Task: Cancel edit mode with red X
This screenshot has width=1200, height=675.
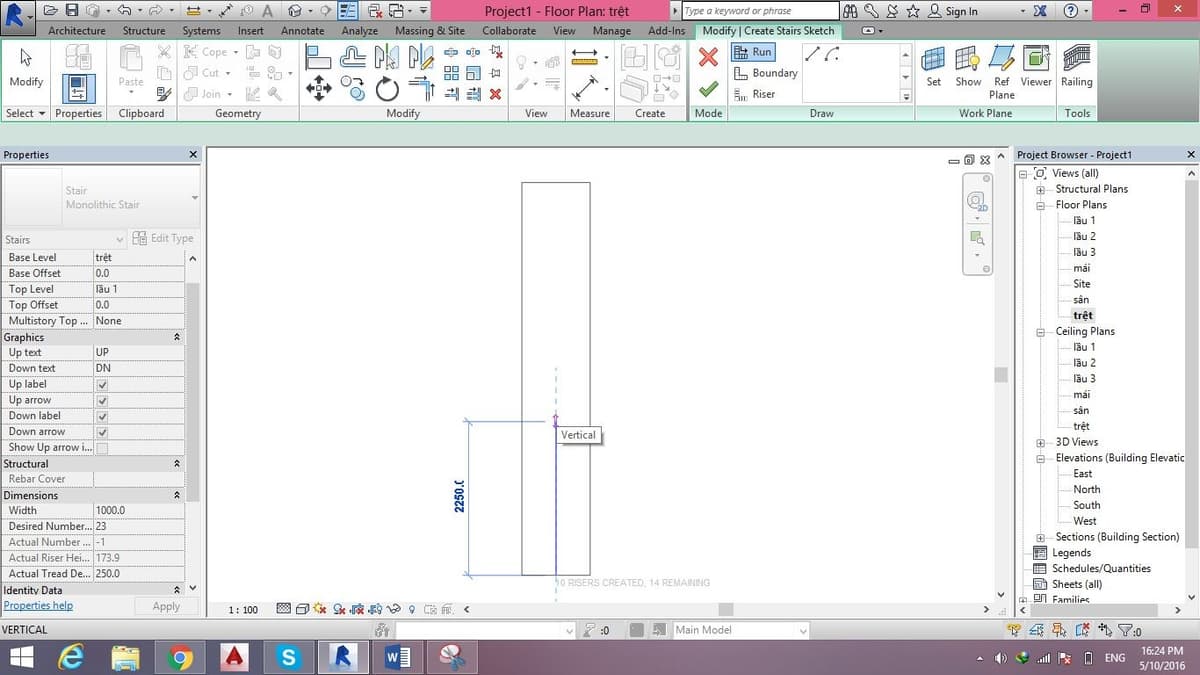Action: [708, 57]
